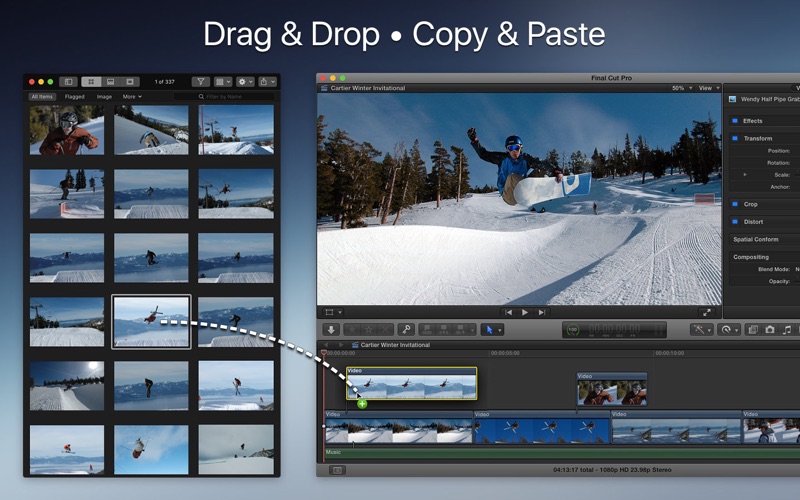Switch to the Image filter tab
This screenshot has width=800, height=500.
click(104, 97)
